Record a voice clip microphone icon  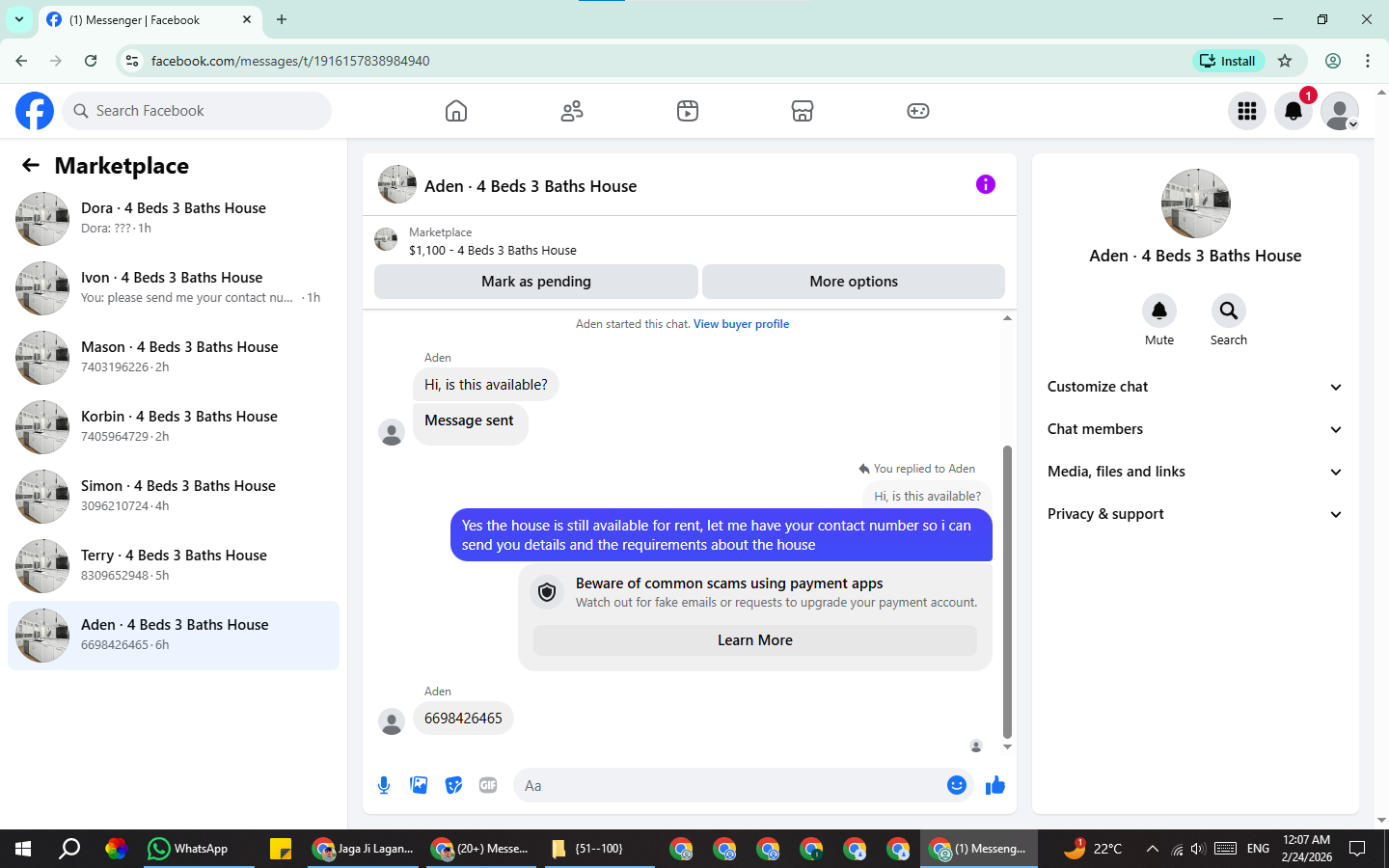click(384, 785)
